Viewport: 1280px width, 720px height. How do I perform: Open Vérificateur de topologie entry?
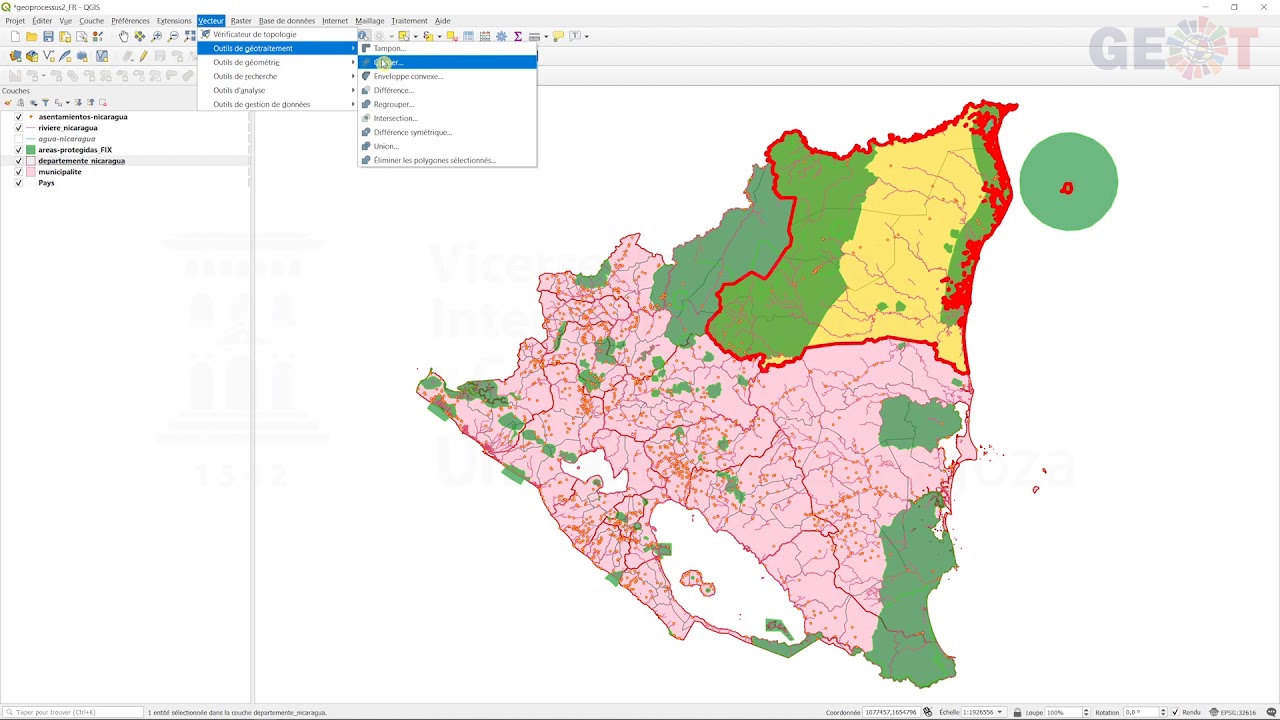click(277, 34)
